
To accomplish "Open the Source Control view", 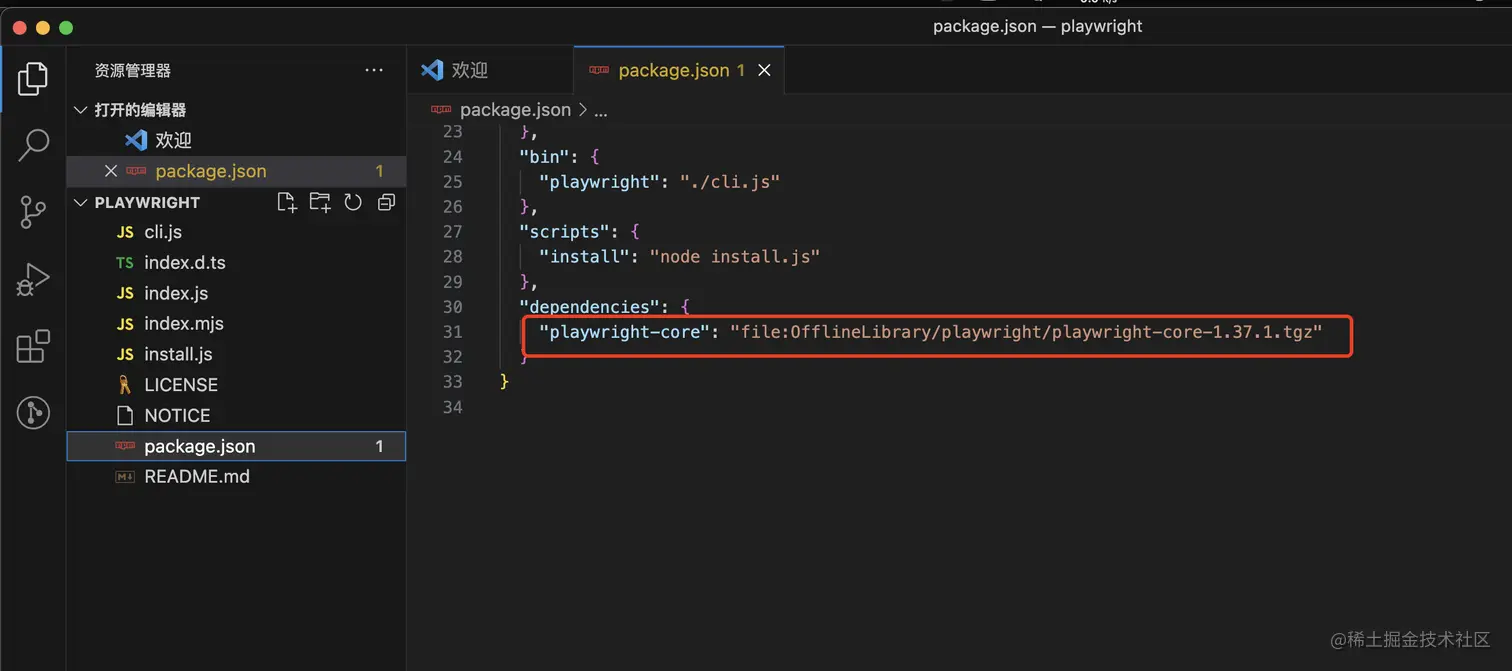I will (x=33, y=212).
